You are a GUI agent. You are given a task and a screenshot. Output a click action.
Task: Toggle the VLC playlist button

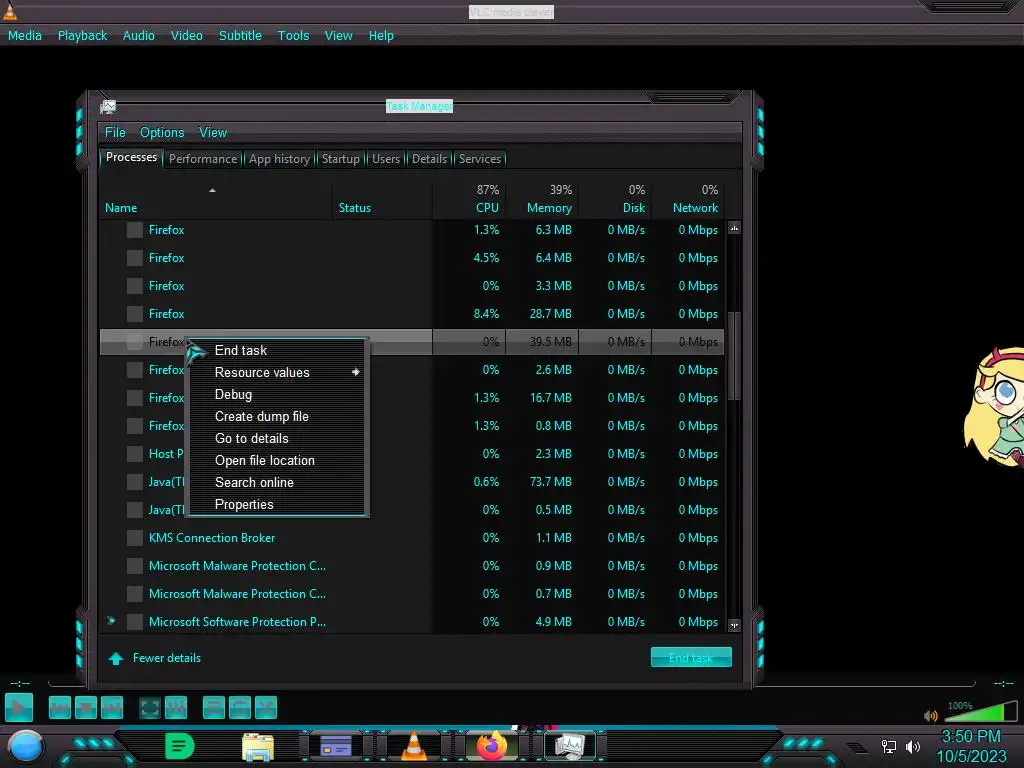(x=214, y=707)
